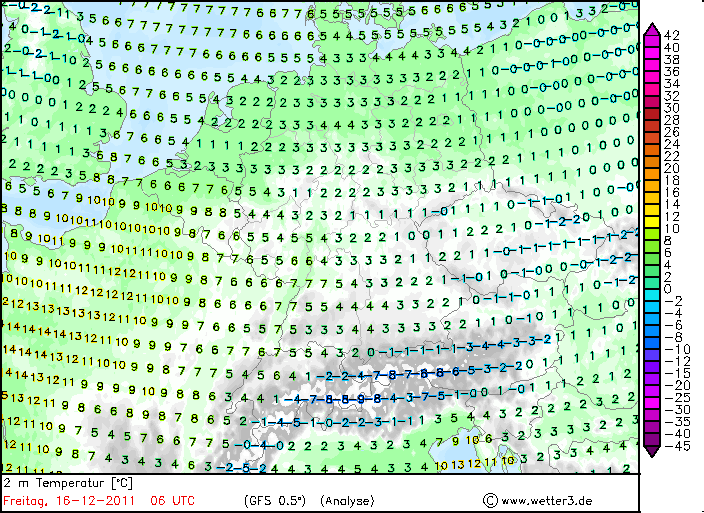The height and width of the screenshot is (513, 704).
Task: Click the (Analyse) label
Action: coord(347,500)
